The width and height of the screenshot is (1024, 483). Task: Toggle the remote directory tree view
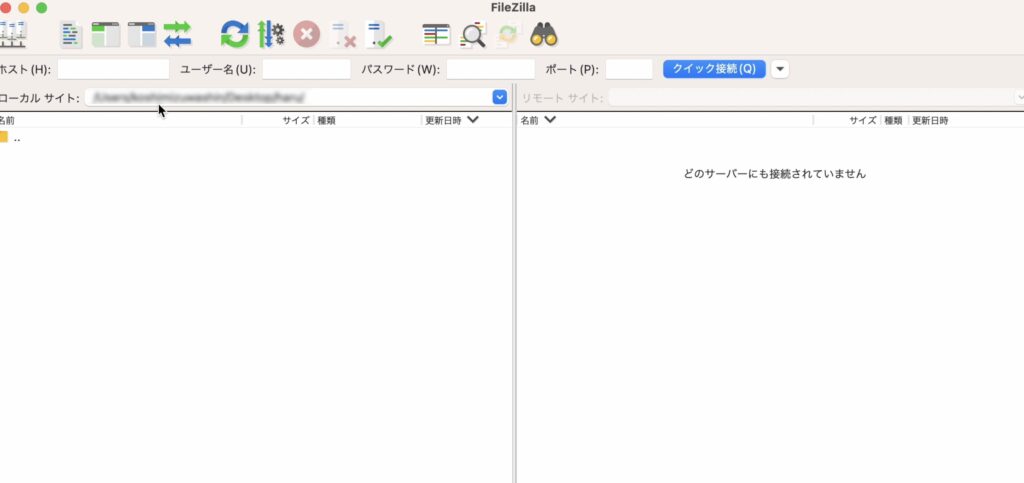[142, 35]
